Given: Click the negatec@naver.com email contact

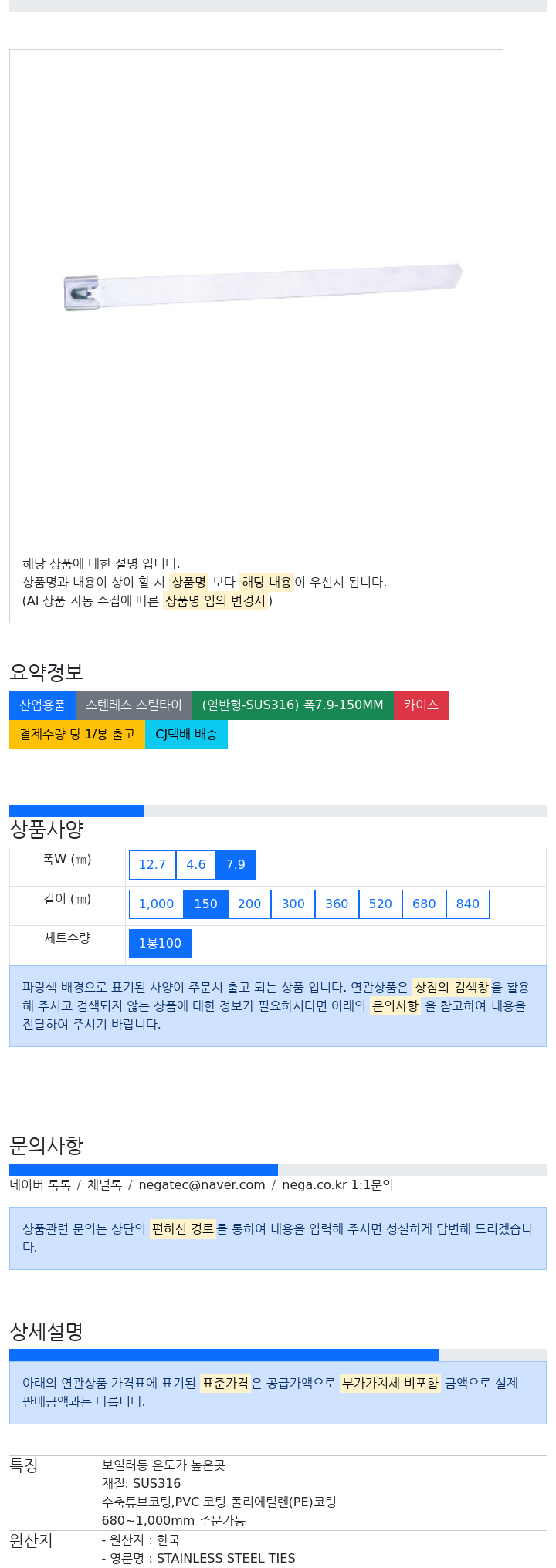Looking at the screenshot, I should coord(202,1185).
